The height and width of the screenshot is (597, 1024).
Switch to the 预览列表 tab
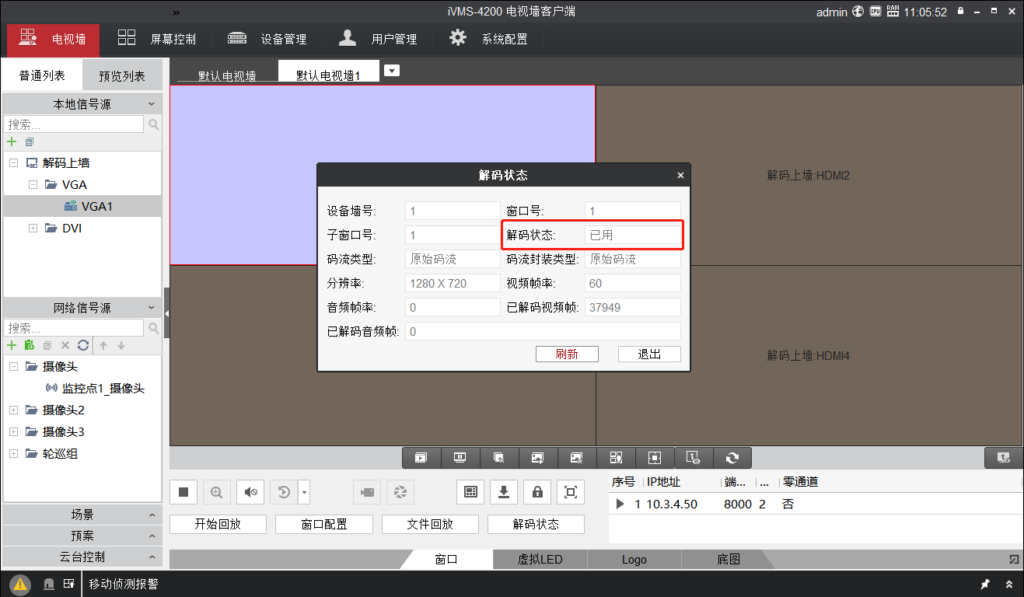(121, 76)
